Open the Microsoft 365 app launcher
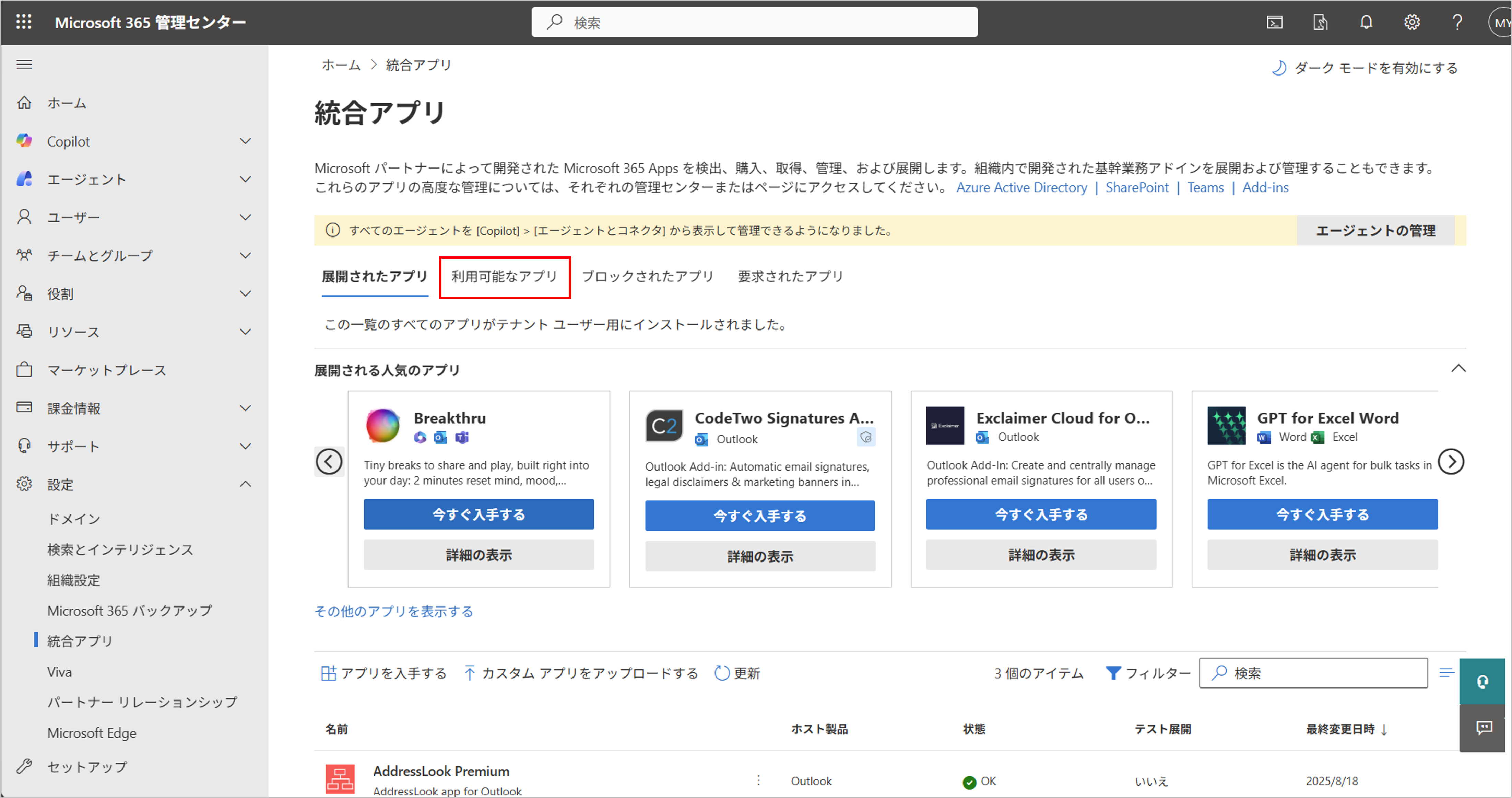The image size is (1512, 798). 24,22
